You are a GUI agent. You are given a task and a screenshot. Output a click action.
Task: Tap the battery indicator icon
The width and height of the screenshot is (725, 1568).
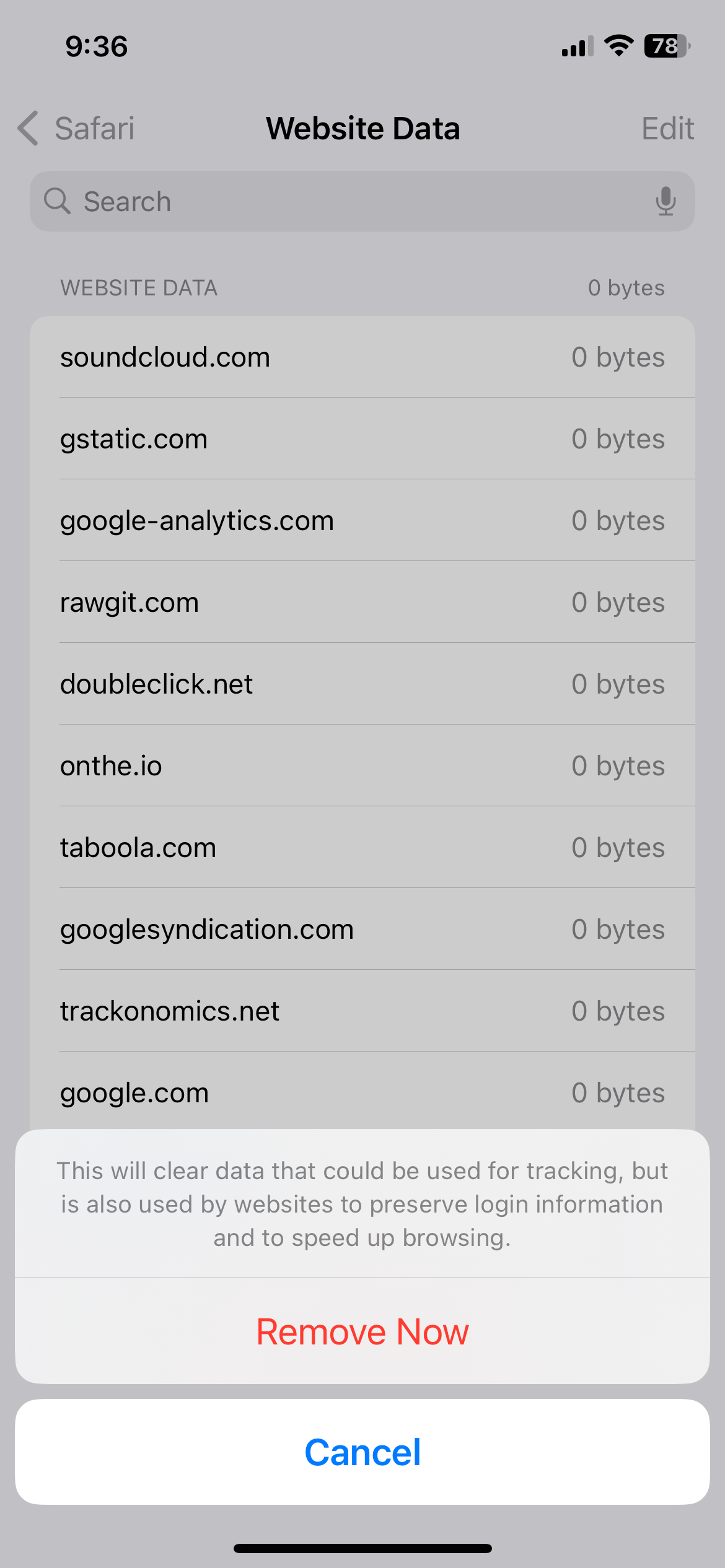click(667, 46)
